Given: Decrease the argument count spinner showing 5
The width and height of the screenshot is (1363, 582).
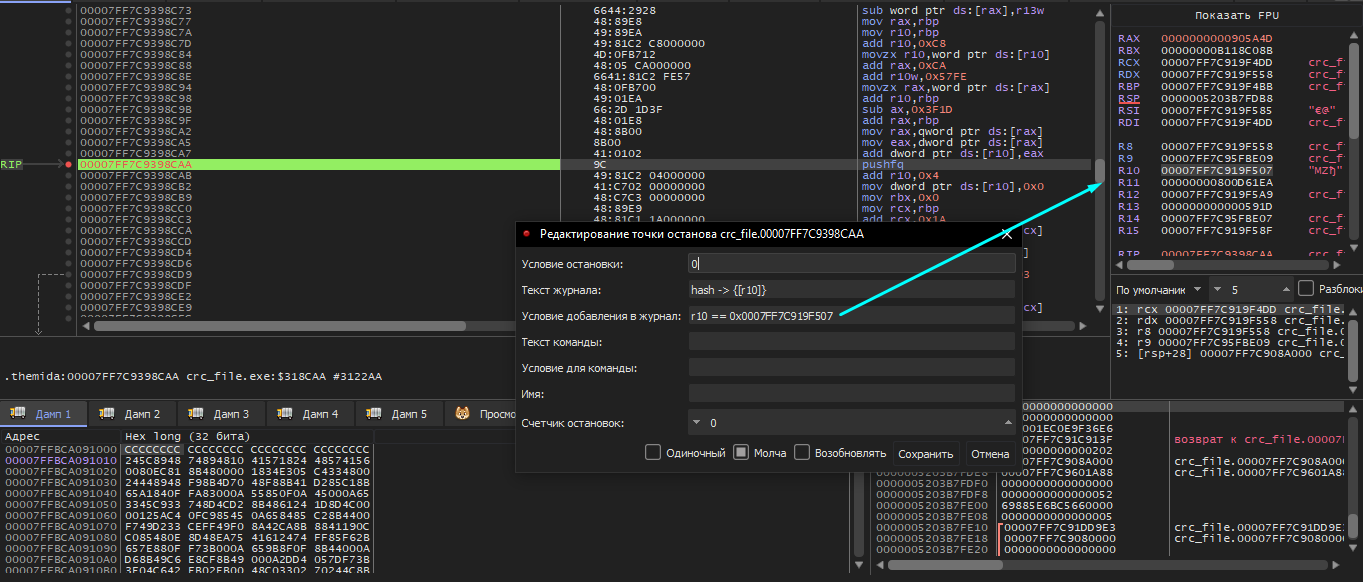Looking at the screenshot, I should coord(1218,288).
